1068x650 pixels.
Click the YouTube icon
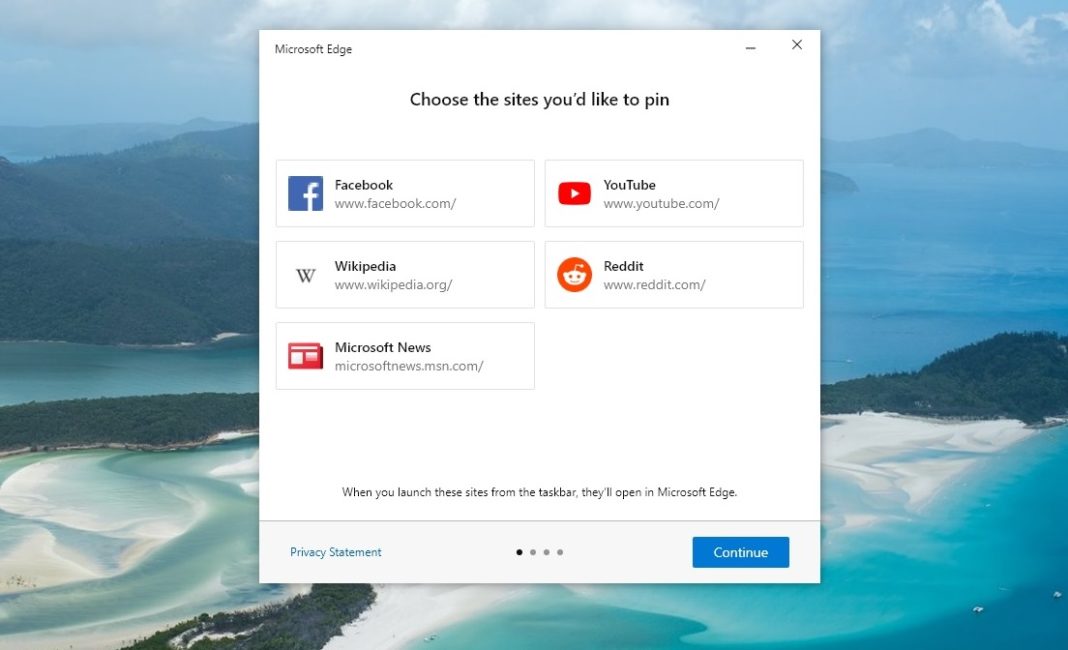pyautogui.click(x=573, y=193)
